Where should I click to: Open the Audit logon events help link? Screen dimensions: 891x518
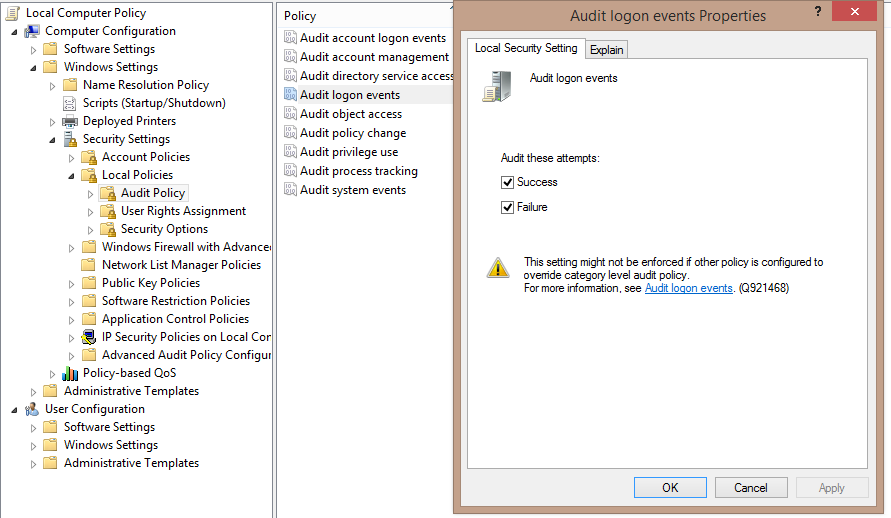[x=689, y=288]
